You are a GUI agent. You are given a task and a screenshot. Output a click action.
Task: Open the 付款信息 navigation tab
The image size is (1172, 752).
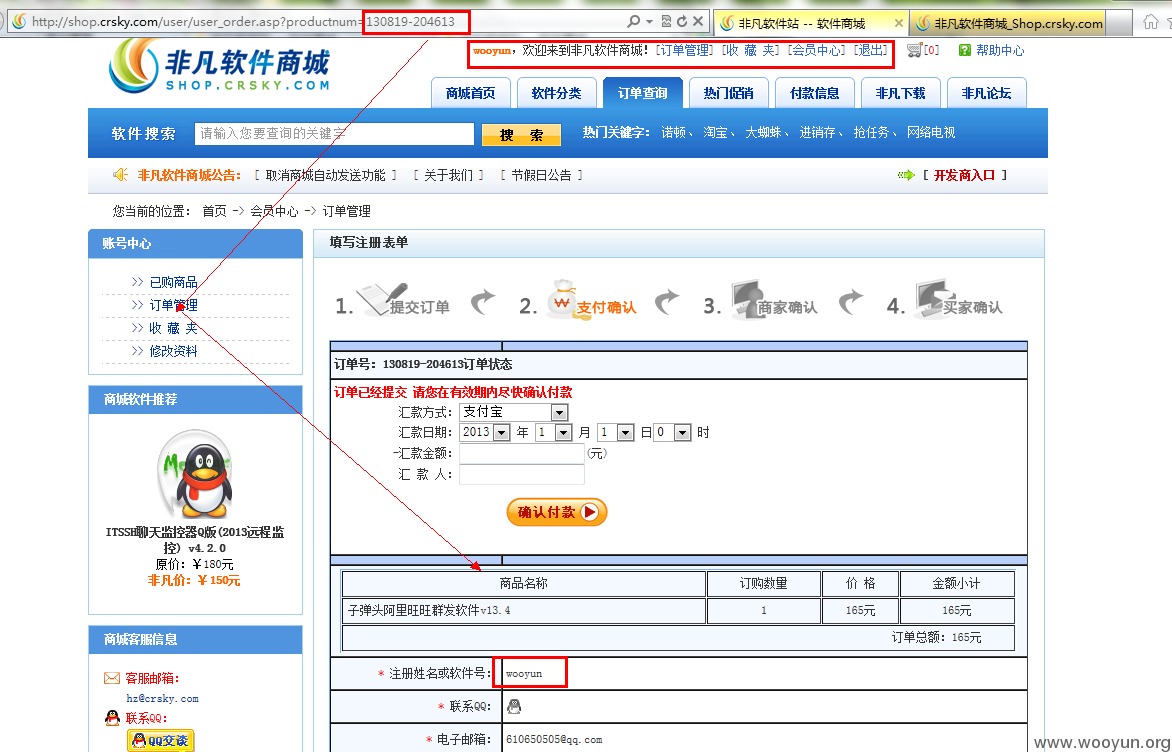814,93
